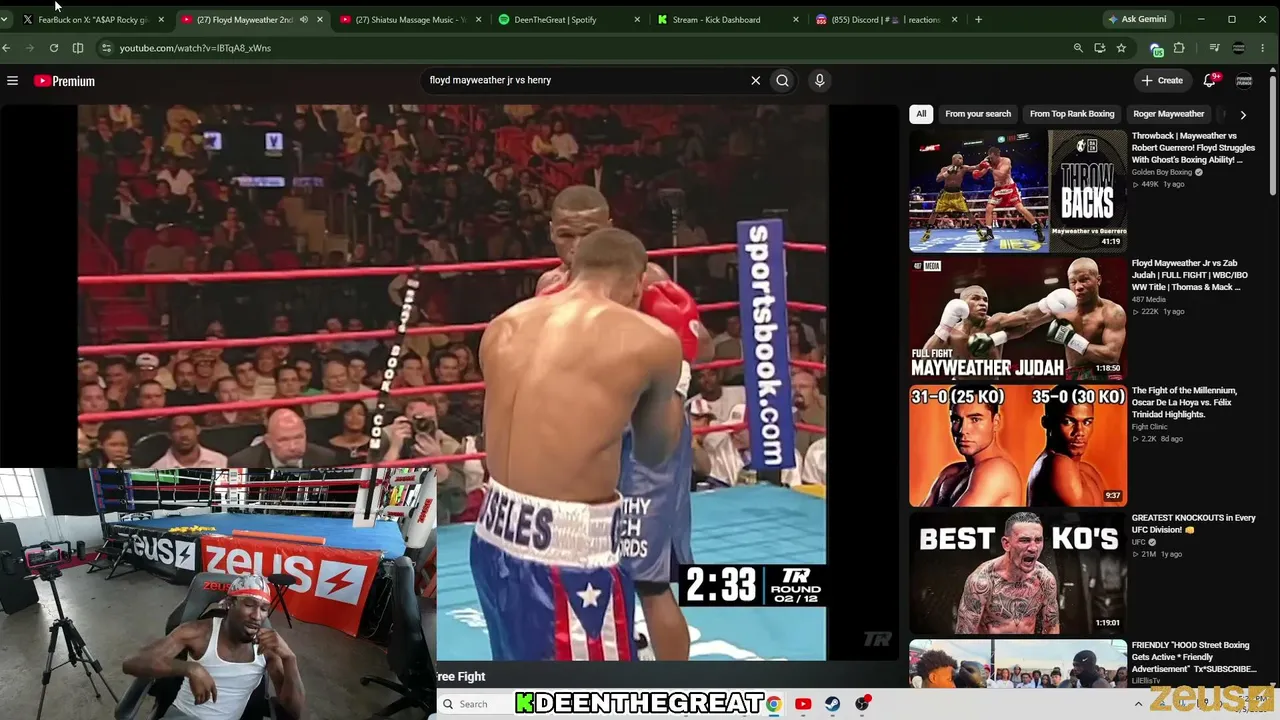Click the Create button
1280x720 pixels.
pos(1162,80)
